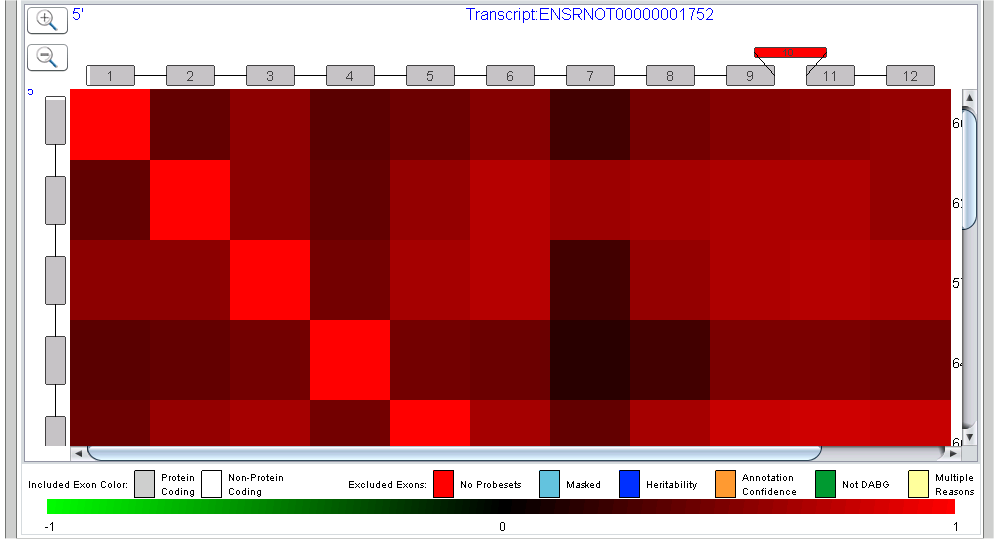The width and height of the screenshot is (994, 539).
Task: Click the vertical scrollbar down arrow
Action: coord(969,437)
